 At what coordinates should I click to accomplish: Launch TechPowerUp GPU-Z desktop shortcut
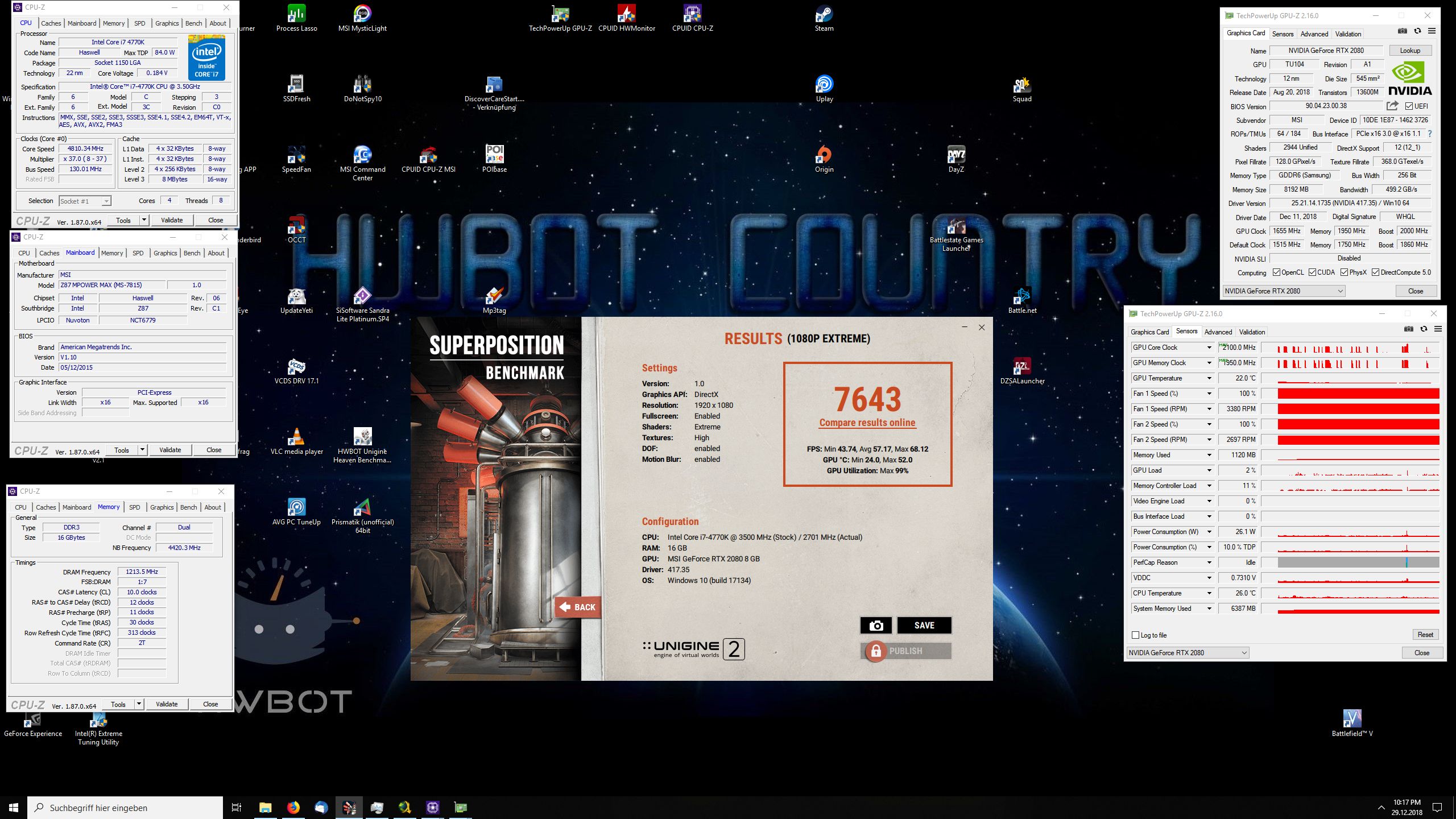click(x=560, y=18)
